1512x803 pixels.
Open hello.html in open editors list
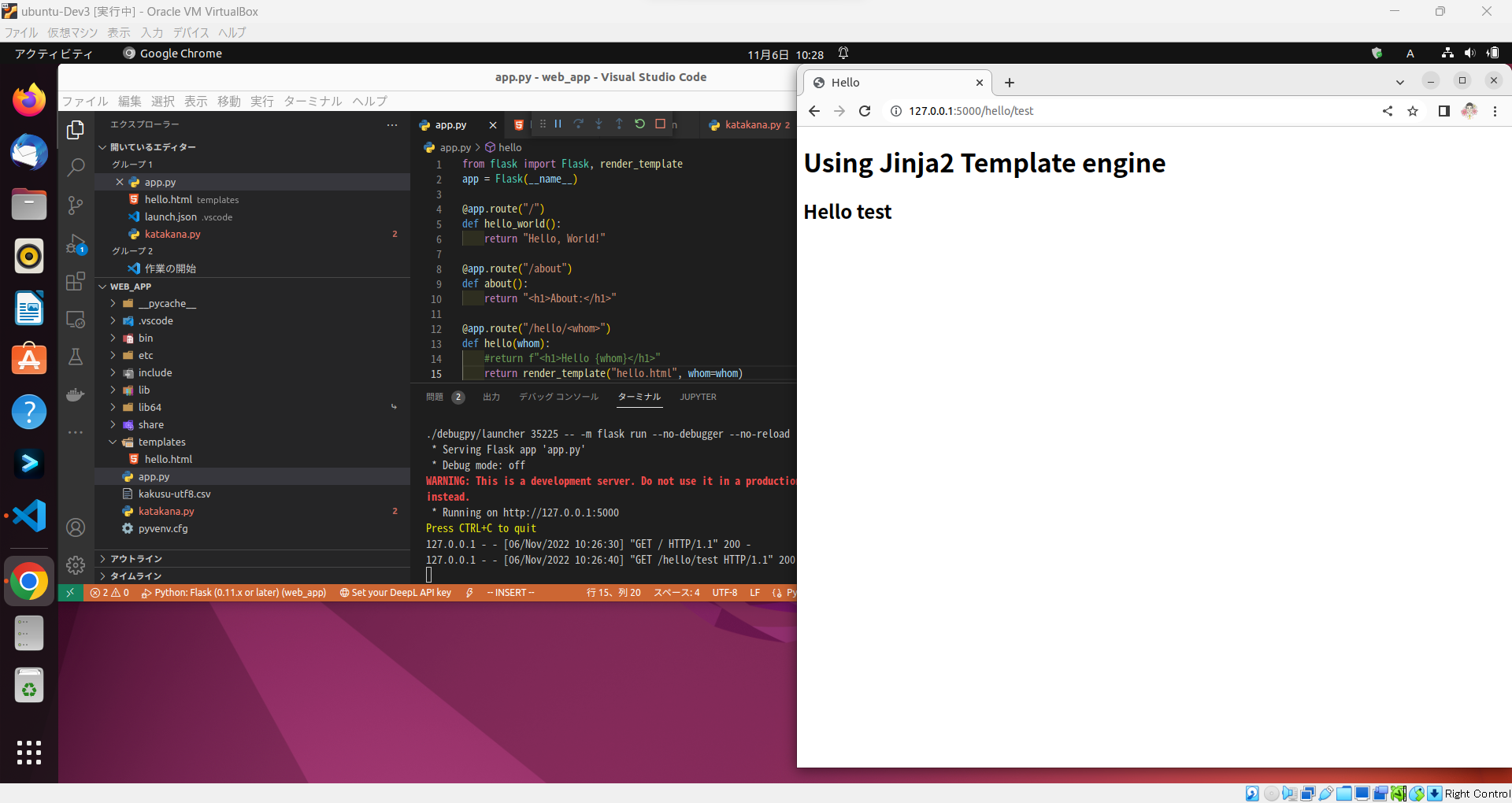(x=252, y=199)
